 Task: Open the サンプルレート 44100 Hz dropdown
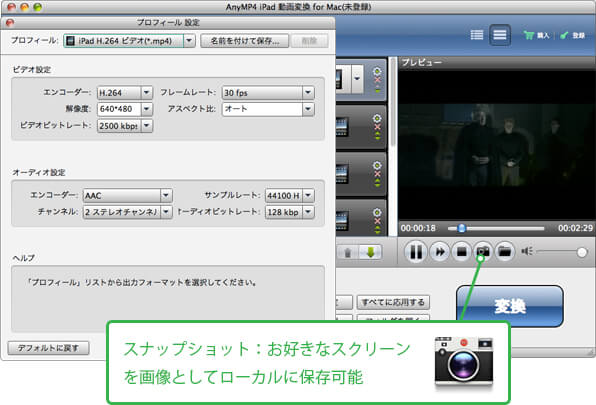coord(308,195)
